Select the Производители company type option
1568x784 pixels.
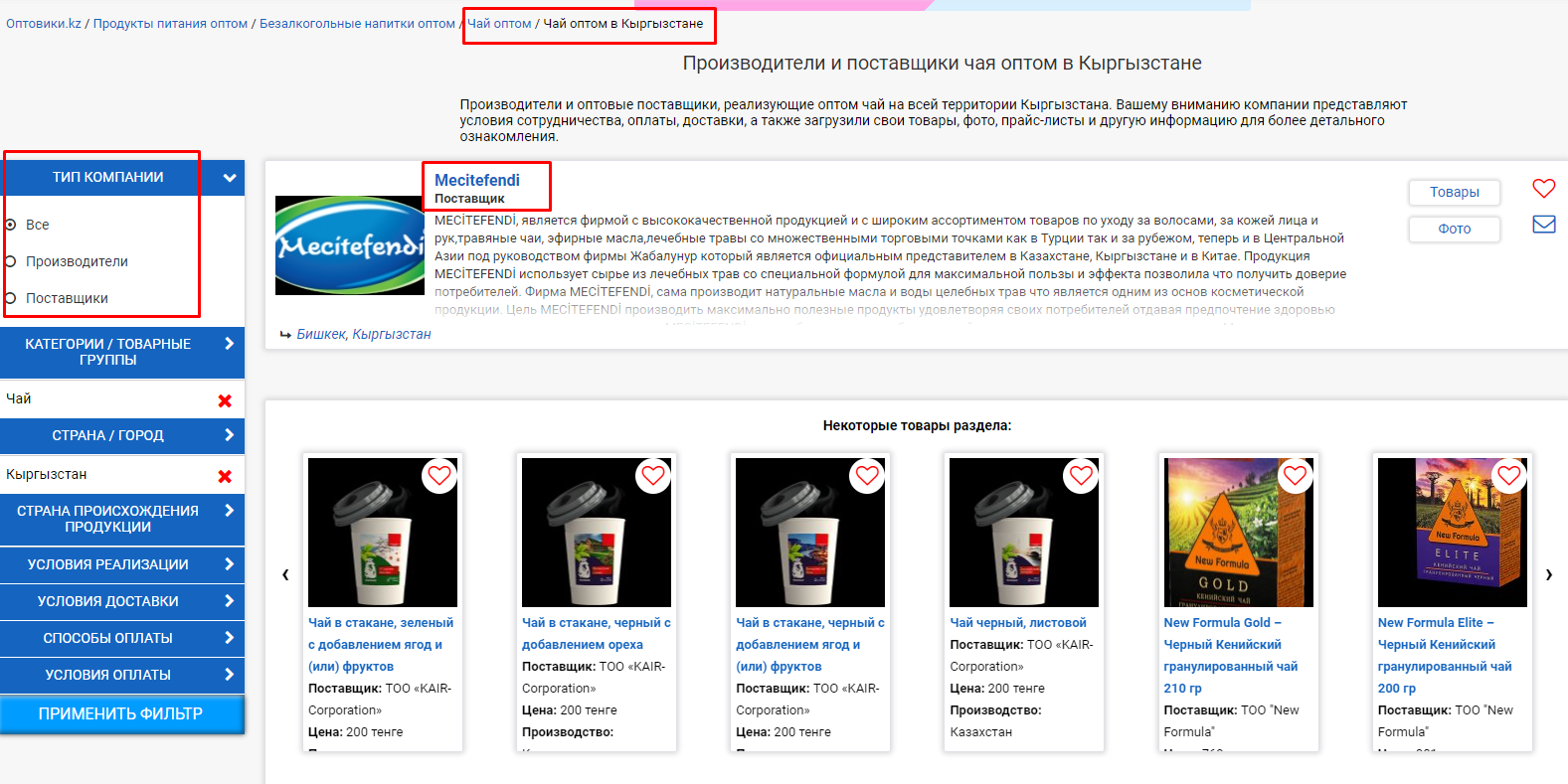pyautogui.click(x=10, y=261)
